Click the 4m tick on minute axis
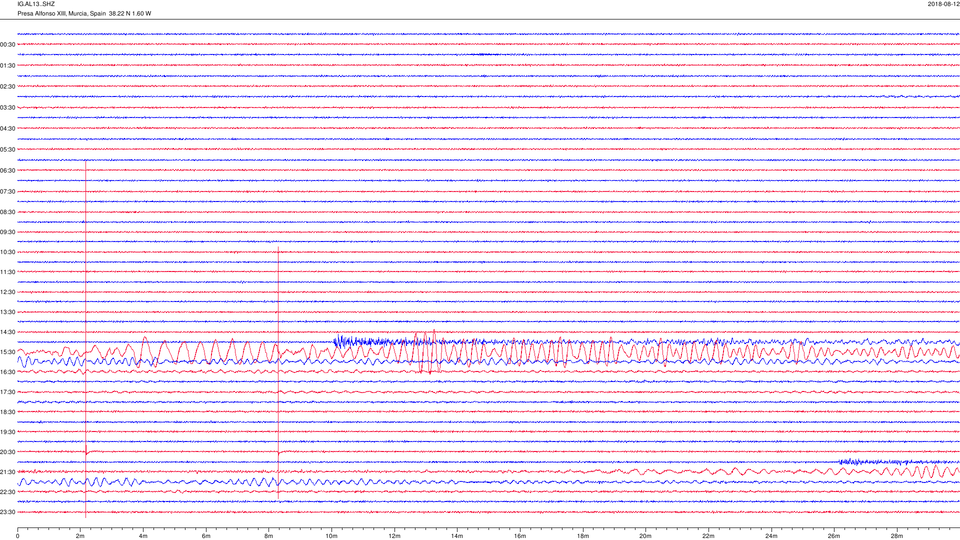 coord(143,536)
